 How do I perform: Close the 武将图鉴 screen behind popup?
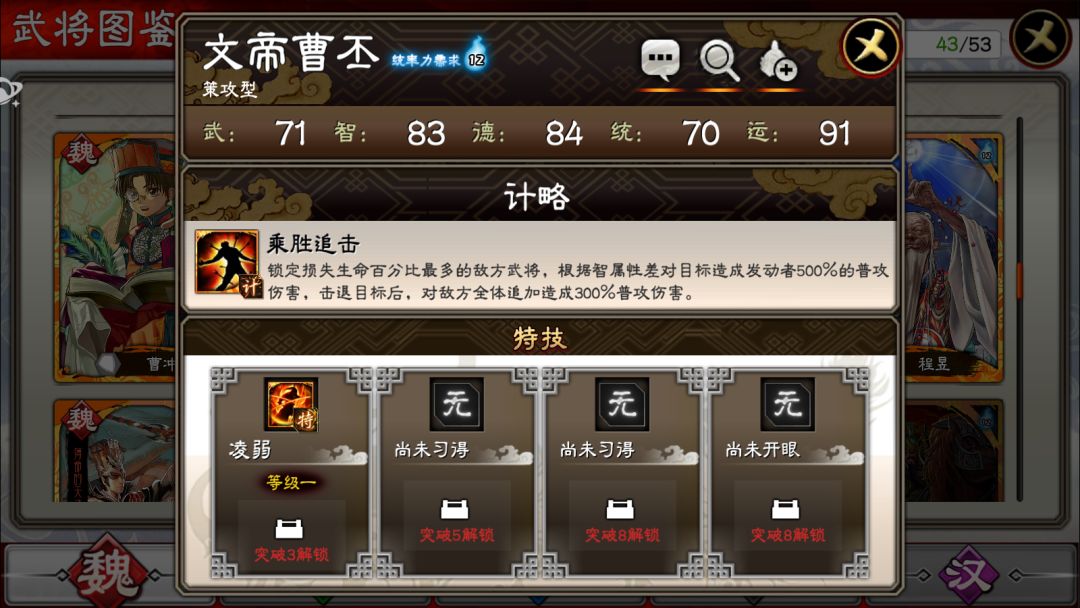[x=1041, y=36]
